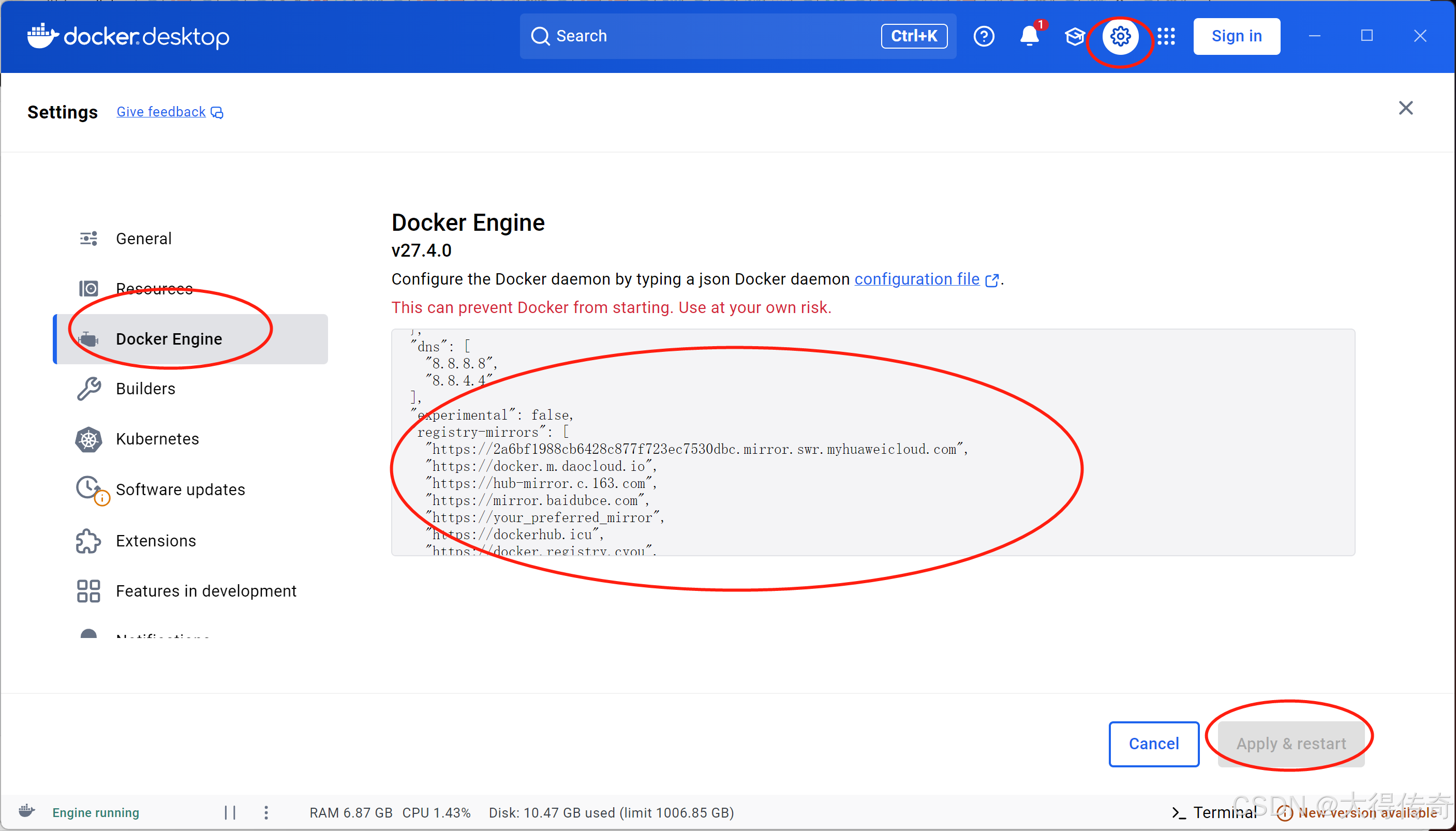Open the apps grid icon
This screenshot has width=1456, height=831.
(1166, 37)
